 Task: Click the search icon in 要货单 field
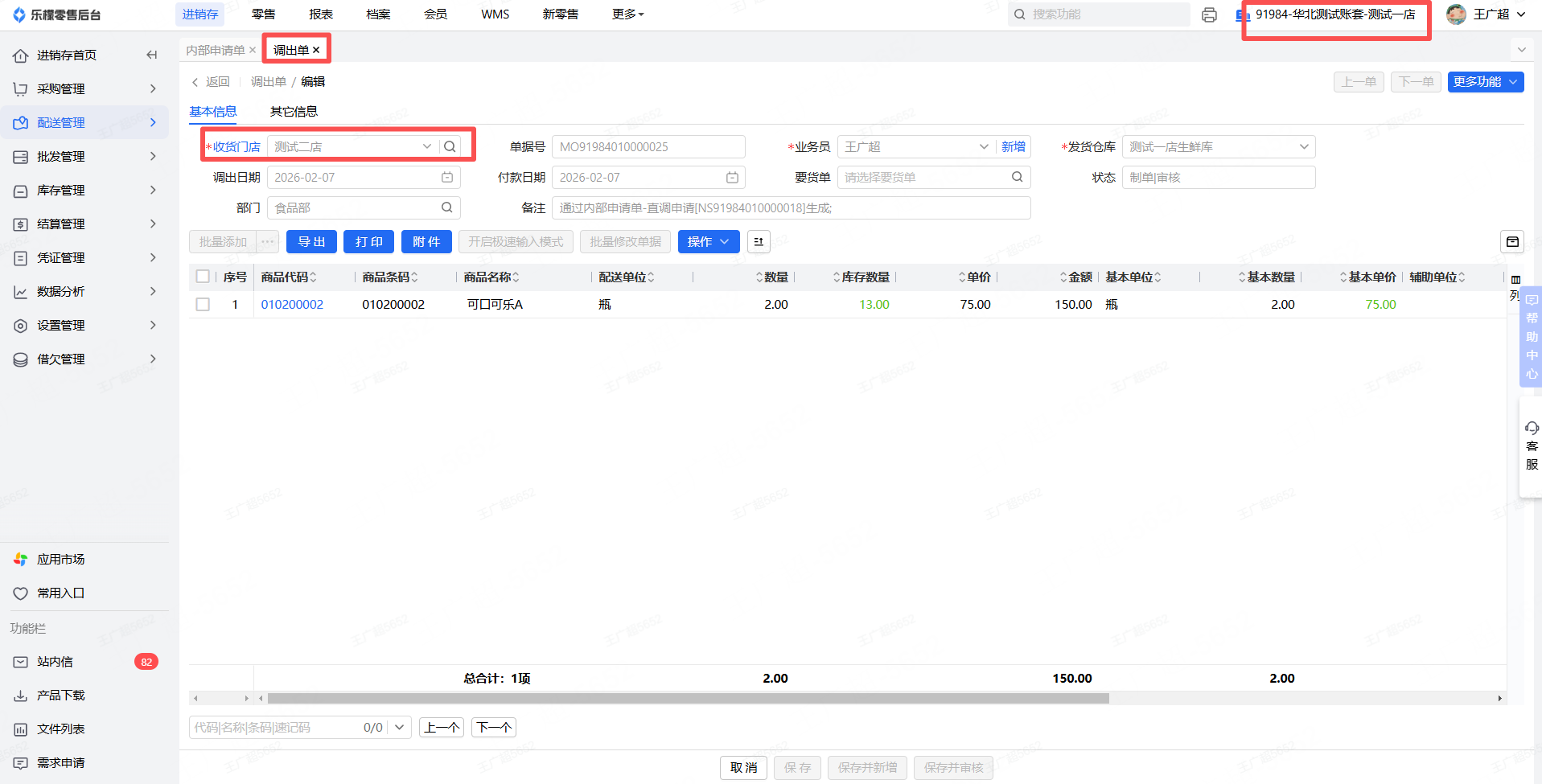(1018, 177)
